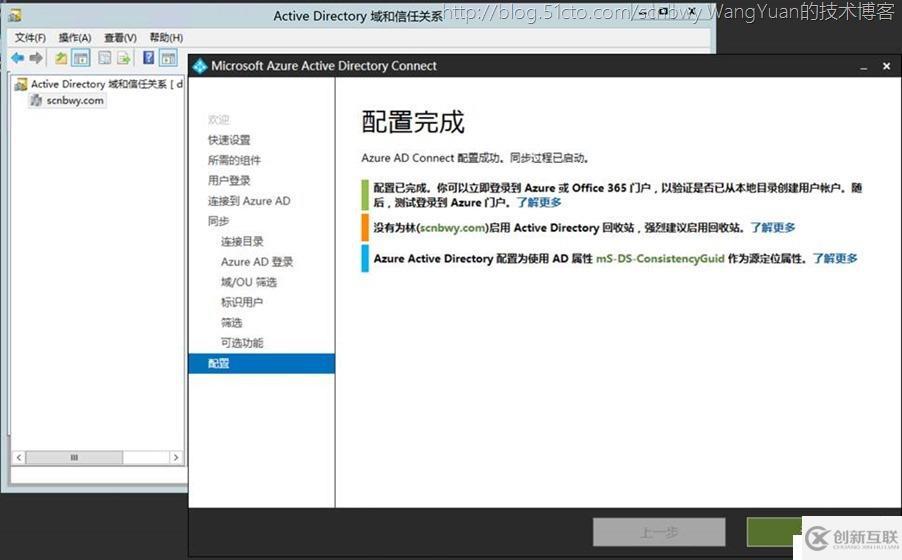The height and width of the screenshot is (560, 902).
Task: Open the 操作(A) menu
Action: coord(74,37)
